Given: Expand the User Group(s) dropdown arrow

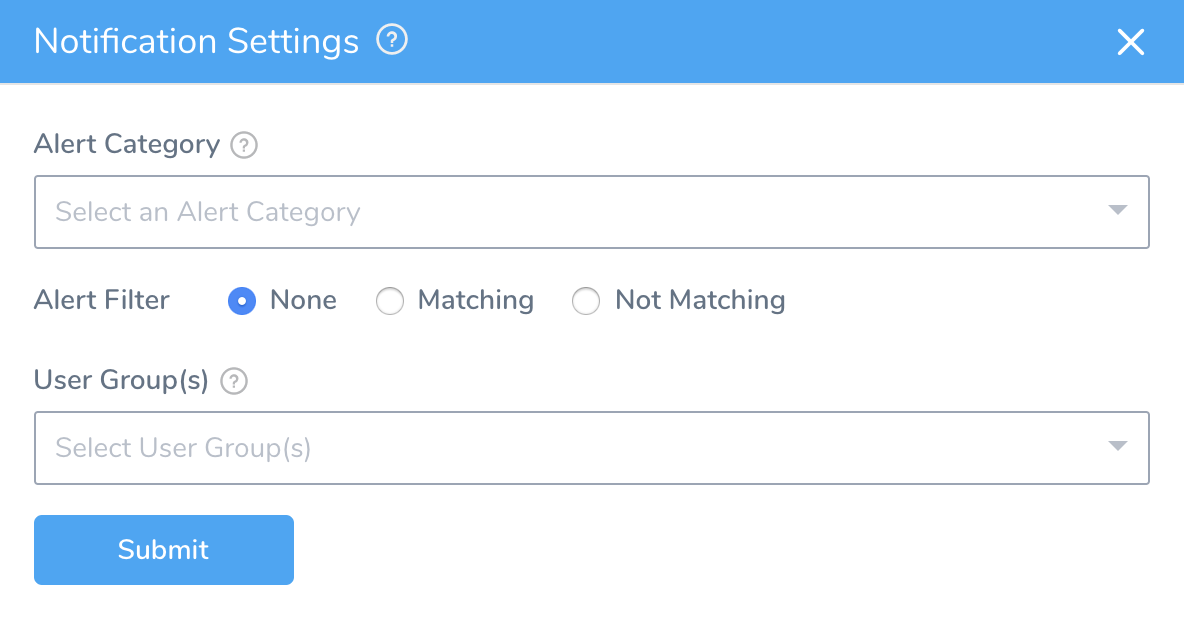Looking at the screenshot, I should [1118, 446].
